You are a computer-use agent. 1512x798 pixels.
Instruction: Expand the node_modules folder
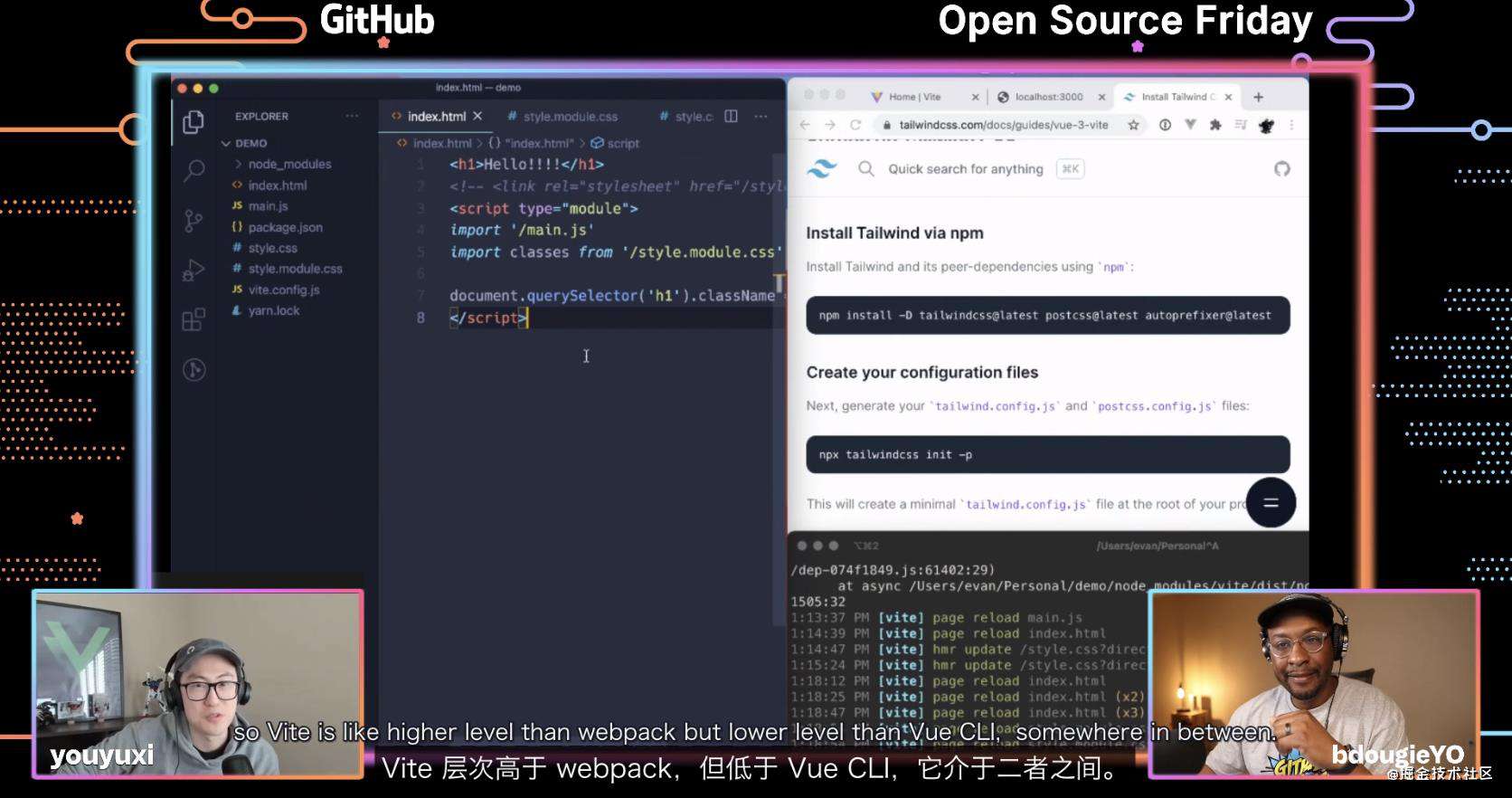pos(238,164)
